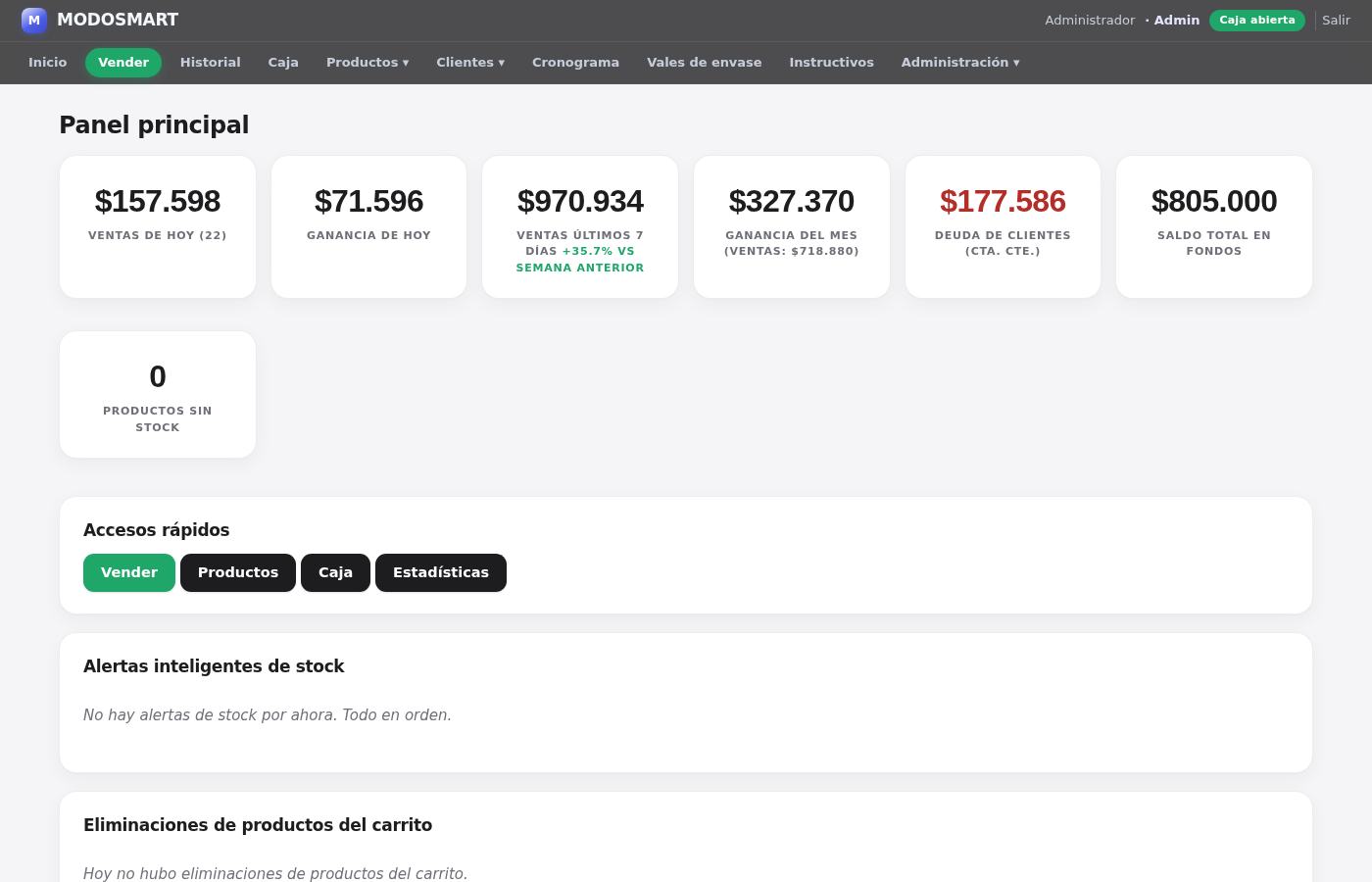Expand the Clientes dropdown menu
Viewport: 1372px width, 882px height.
(x=470, y=63)
